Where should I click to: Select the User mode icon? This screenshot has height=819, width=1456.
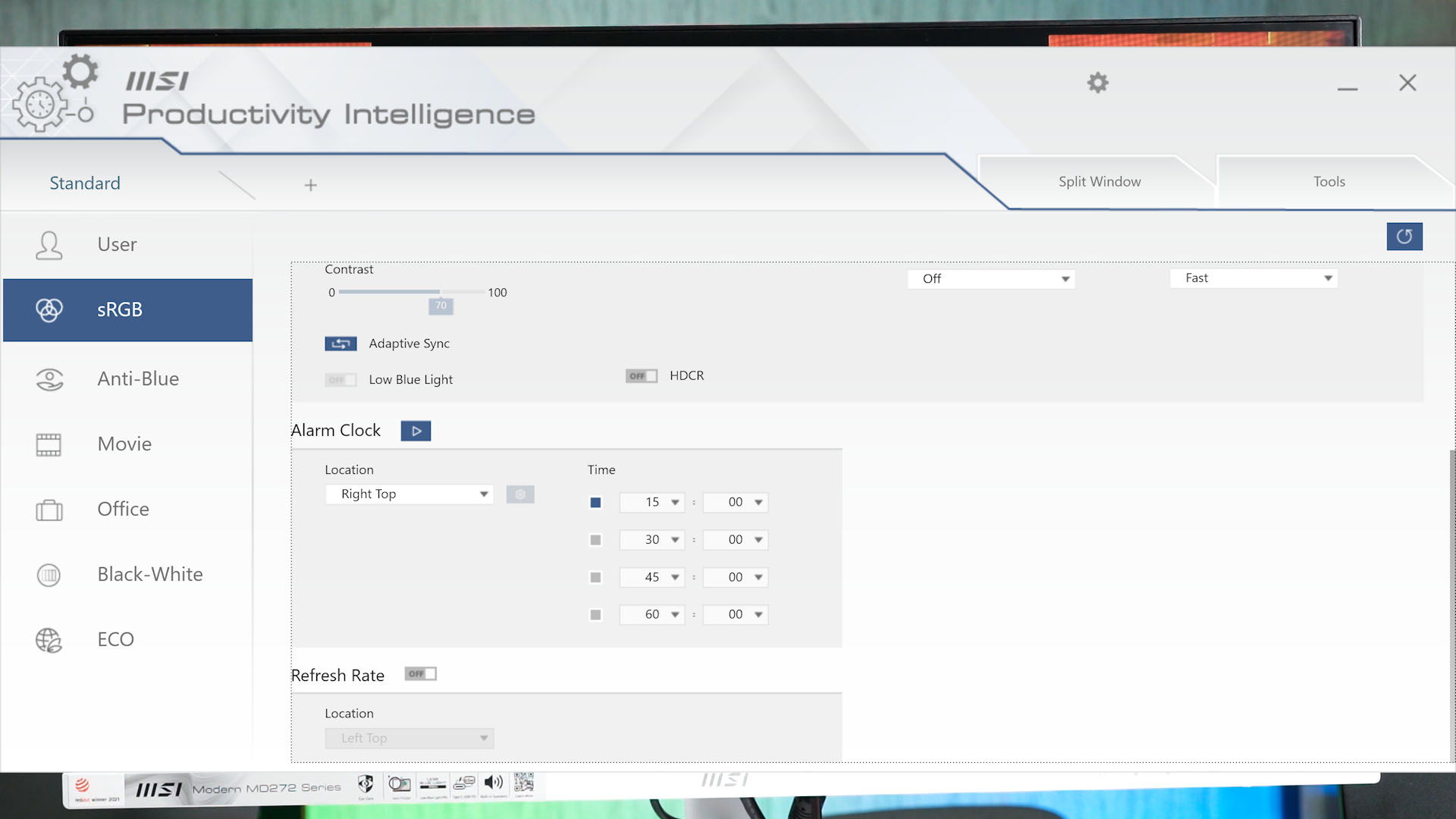point(49,245)
